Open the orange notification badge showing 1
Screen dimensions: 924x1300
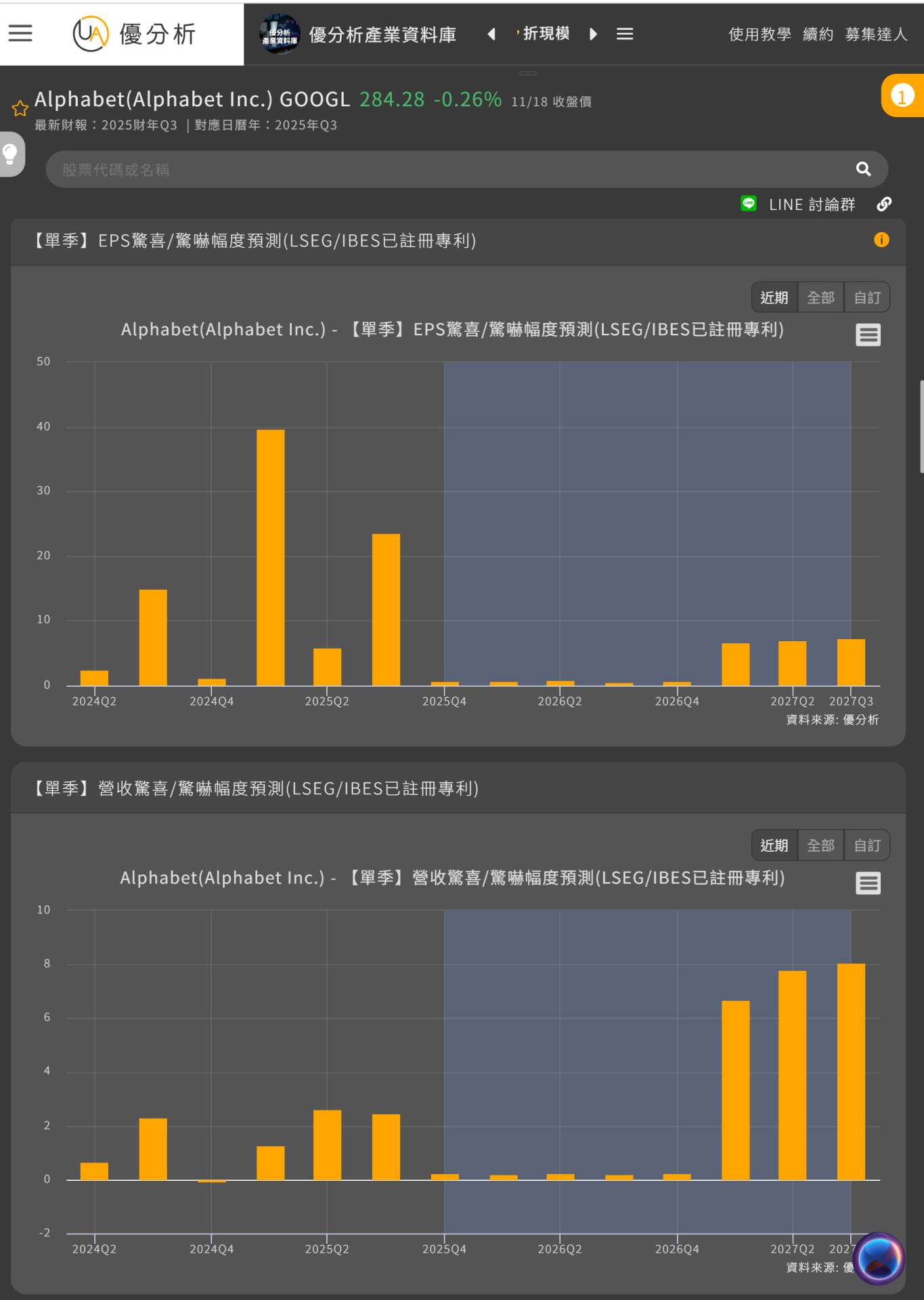(902, 95)
